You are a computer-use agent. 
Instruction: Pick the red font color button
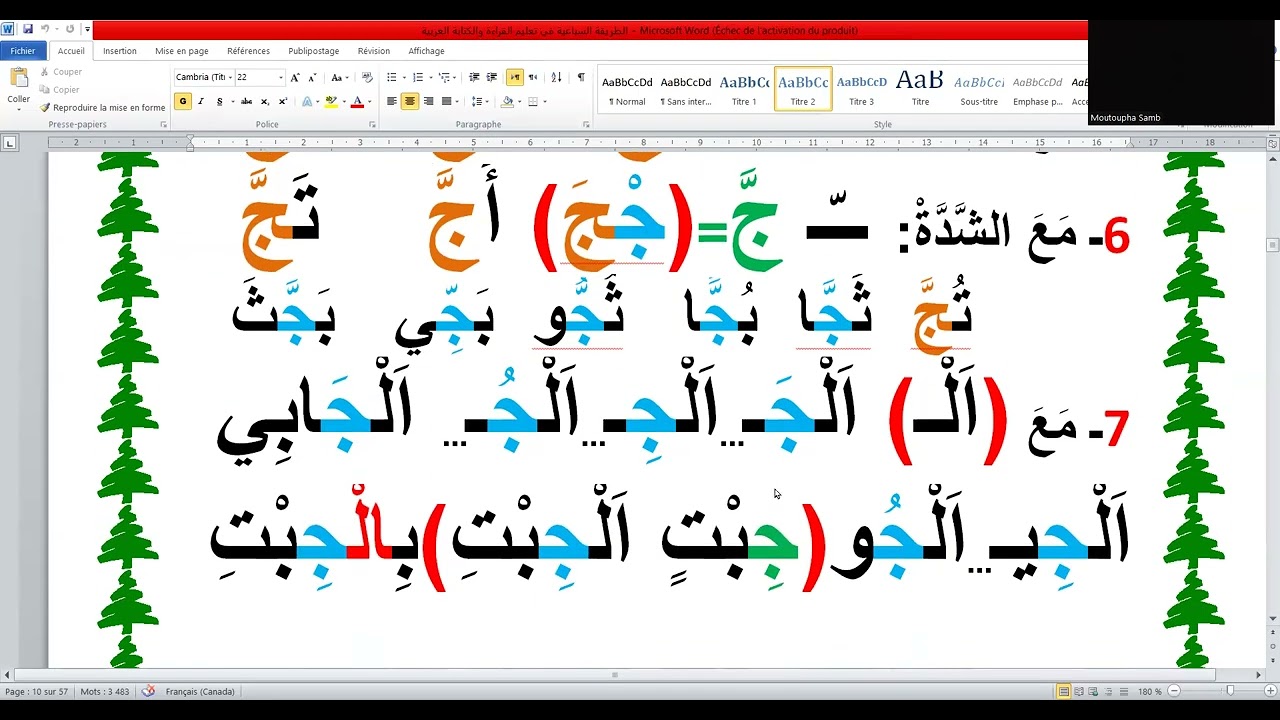pyautogui.click(x=357, y=101)
